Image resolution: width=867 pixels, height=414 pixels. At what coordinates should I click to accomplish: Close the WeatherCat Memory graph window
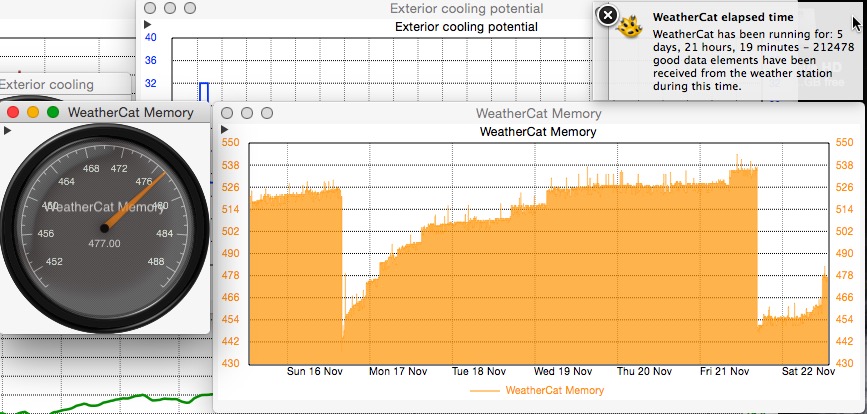[227, 113]
